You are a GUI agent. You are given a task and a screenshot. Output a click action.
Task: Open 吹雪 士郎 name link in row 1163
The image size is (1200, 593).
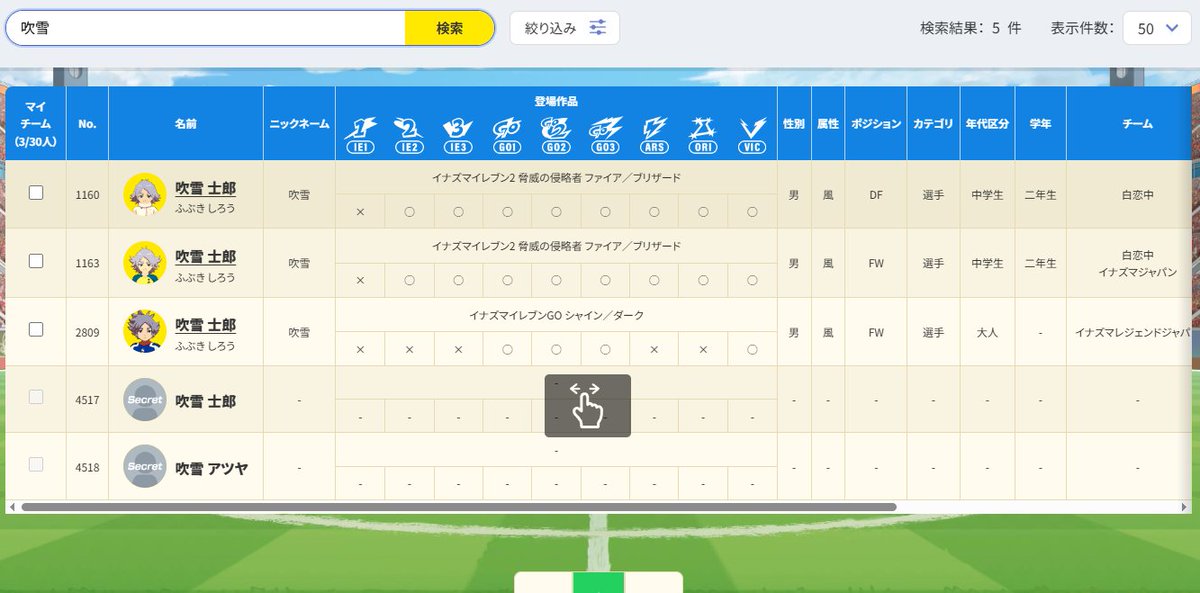[x=205, y=255]
